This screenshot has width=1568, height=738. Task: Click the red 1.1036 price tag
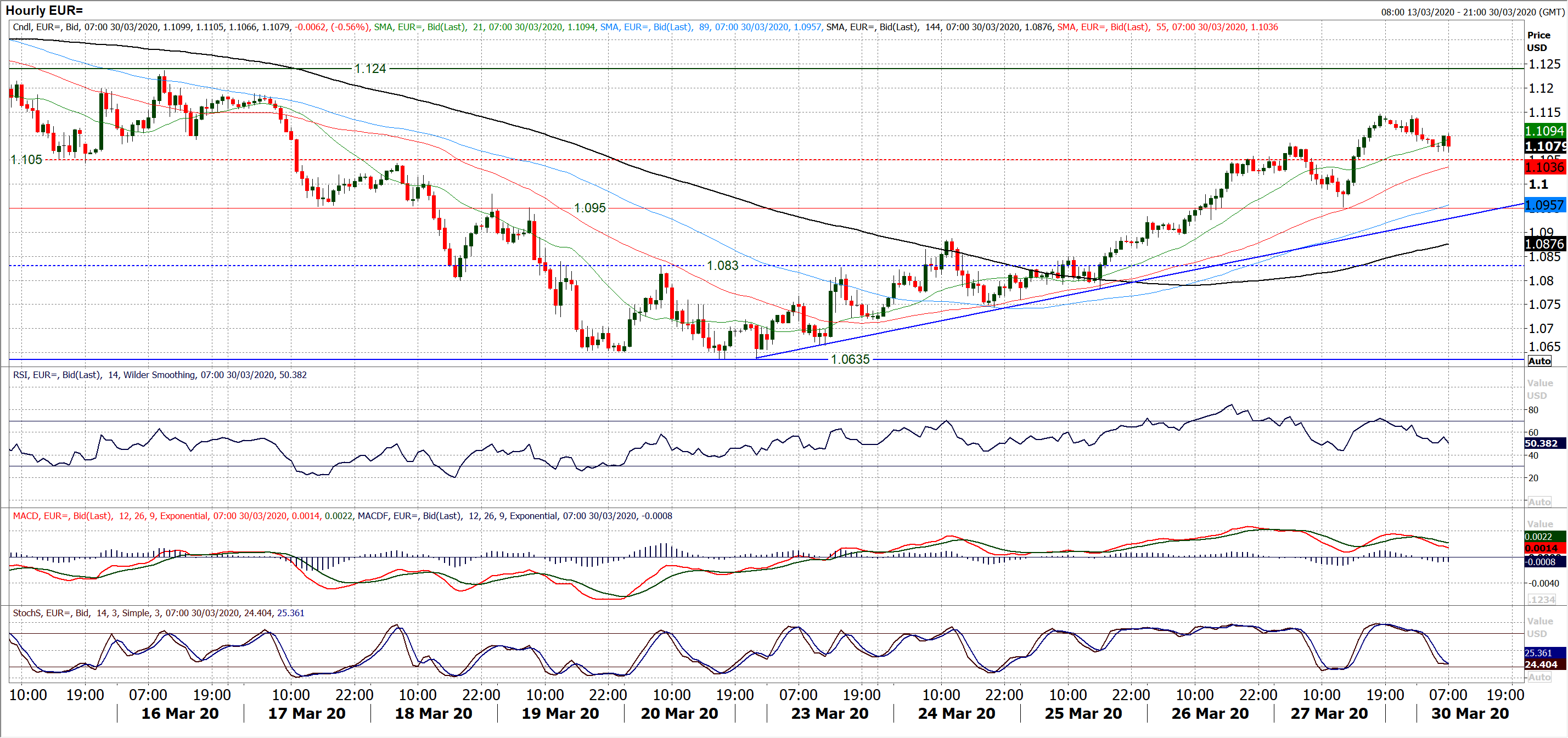pos(1545,167)
